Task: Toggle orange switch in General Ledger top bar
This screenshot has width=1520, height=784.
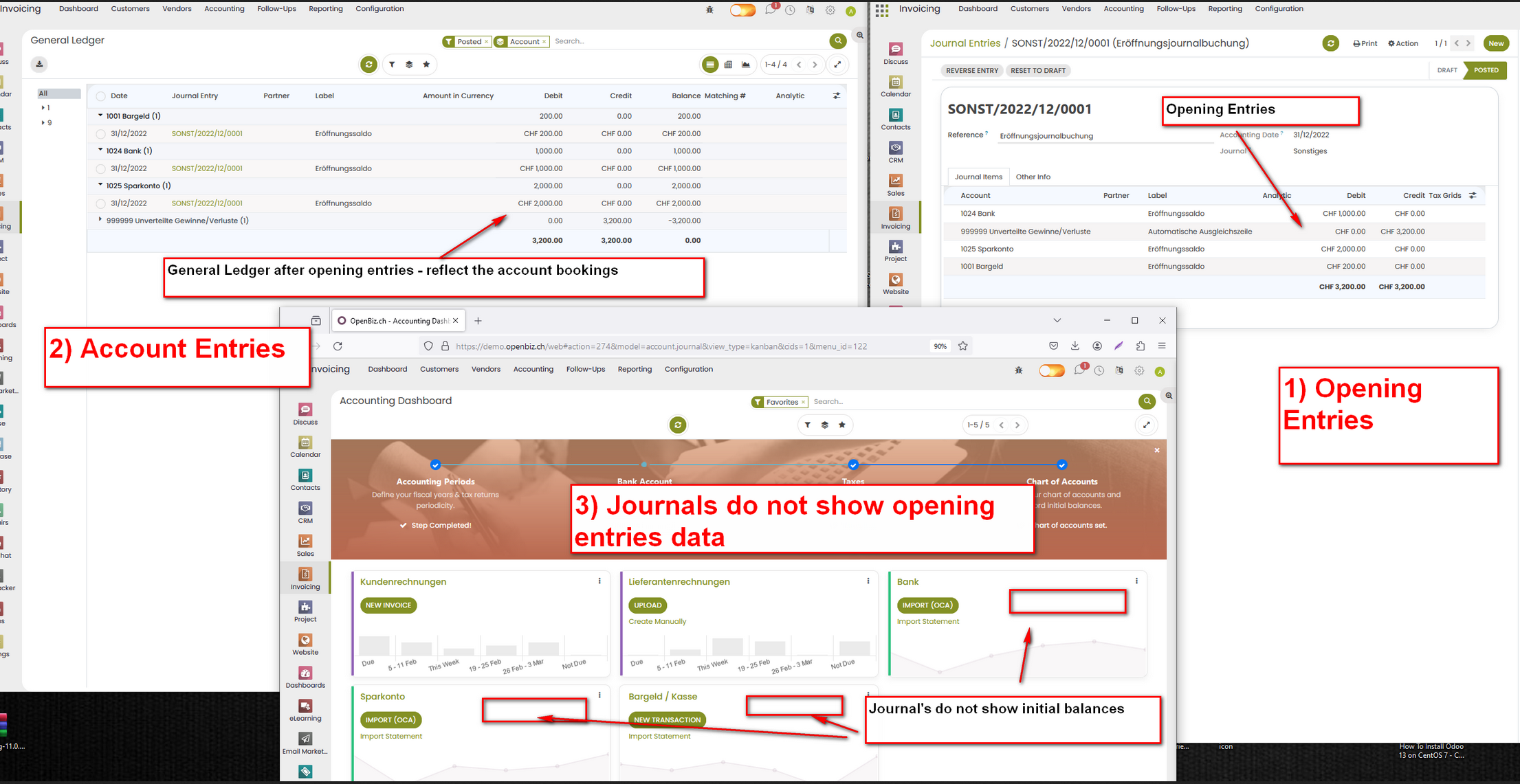Action: point(742,10)
